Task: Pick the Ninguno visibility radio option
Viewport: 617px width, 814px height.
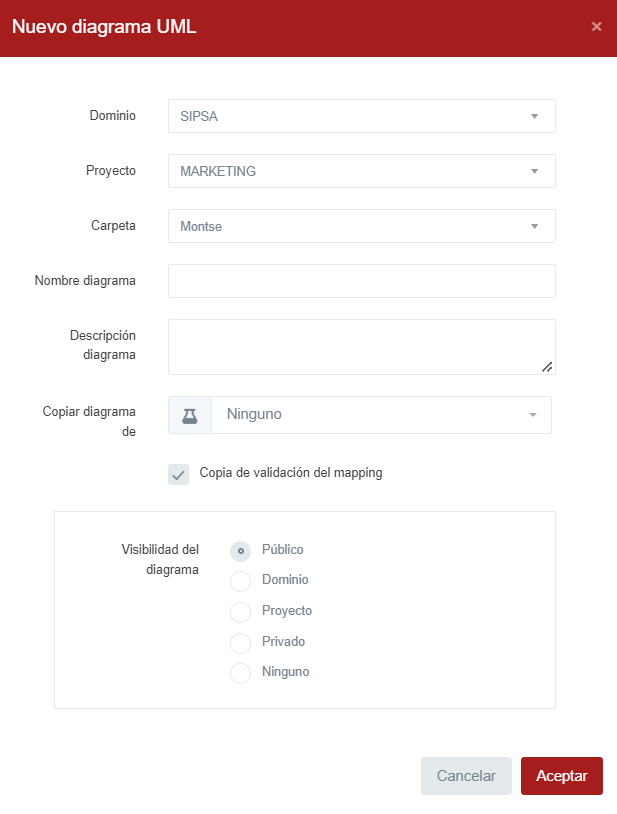Action: click(x=240, y=673)
